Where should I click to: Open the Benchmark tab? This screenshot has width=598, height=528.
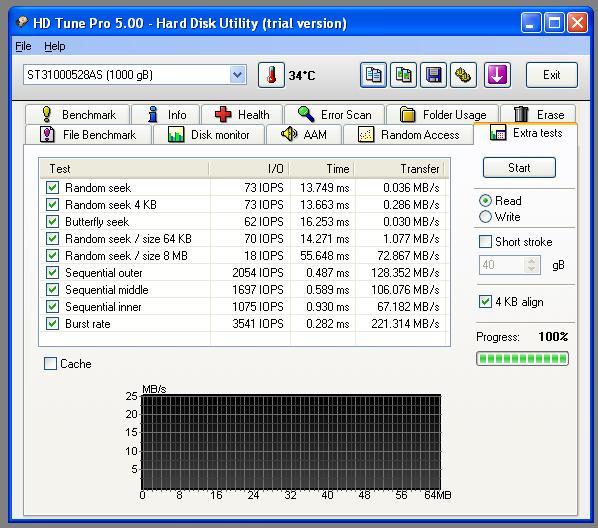(77, 114)
